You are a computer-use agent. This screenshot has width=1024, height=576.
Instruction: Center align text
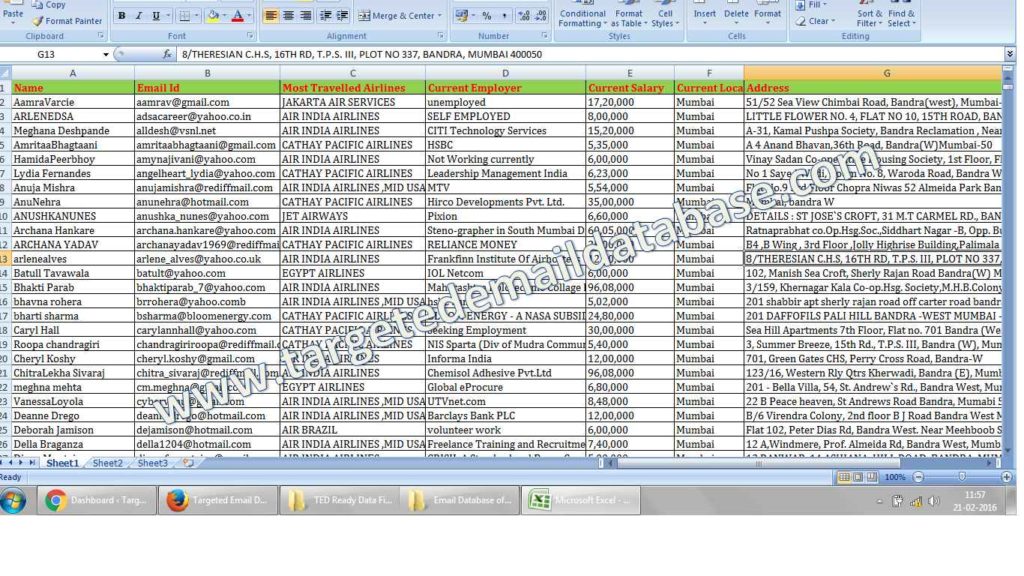(x=288, y=16)
